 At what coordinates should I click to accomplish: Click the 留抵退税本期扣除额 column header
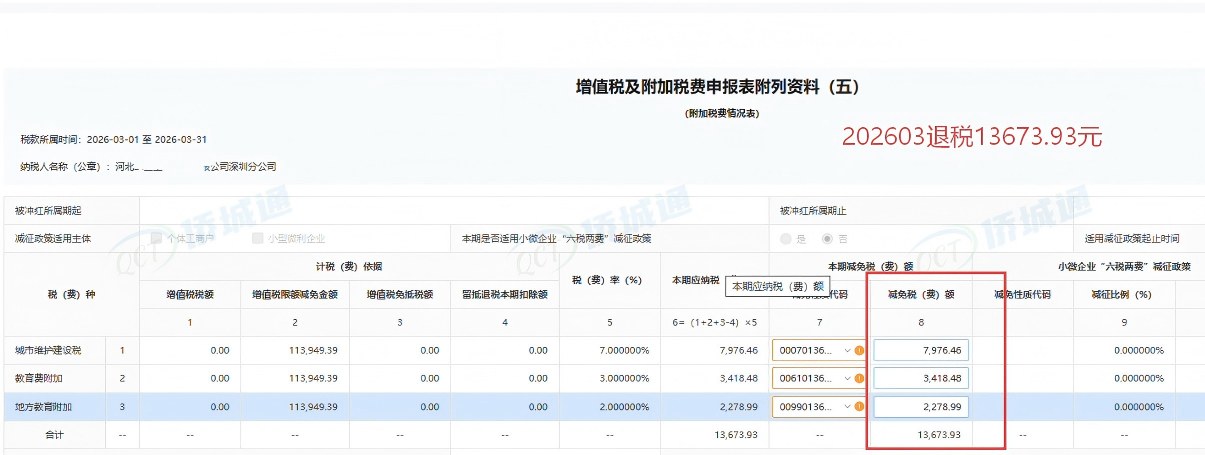coord(504,295)
